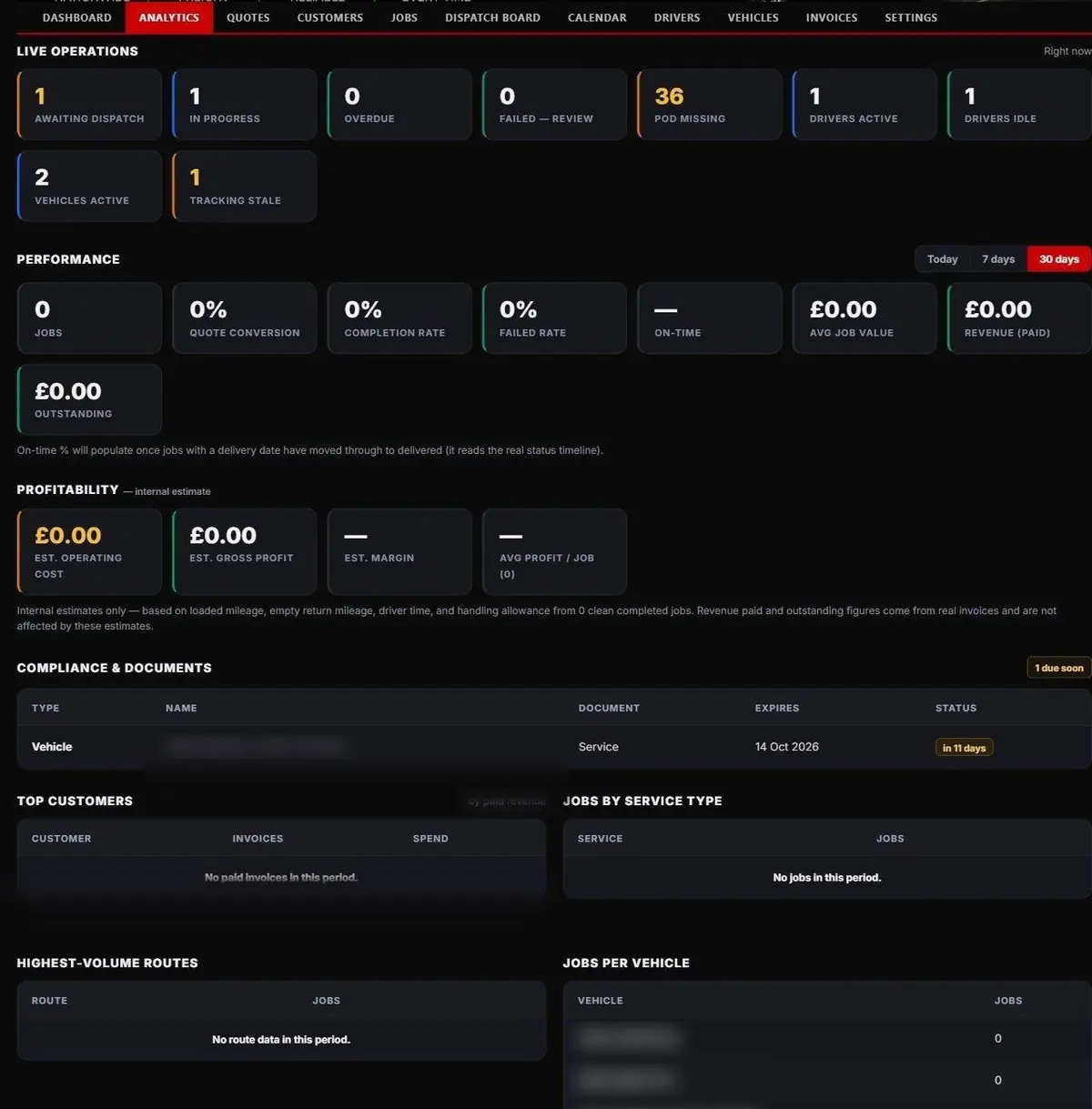Click the Est. Margin card

click(x=399, y=551)
